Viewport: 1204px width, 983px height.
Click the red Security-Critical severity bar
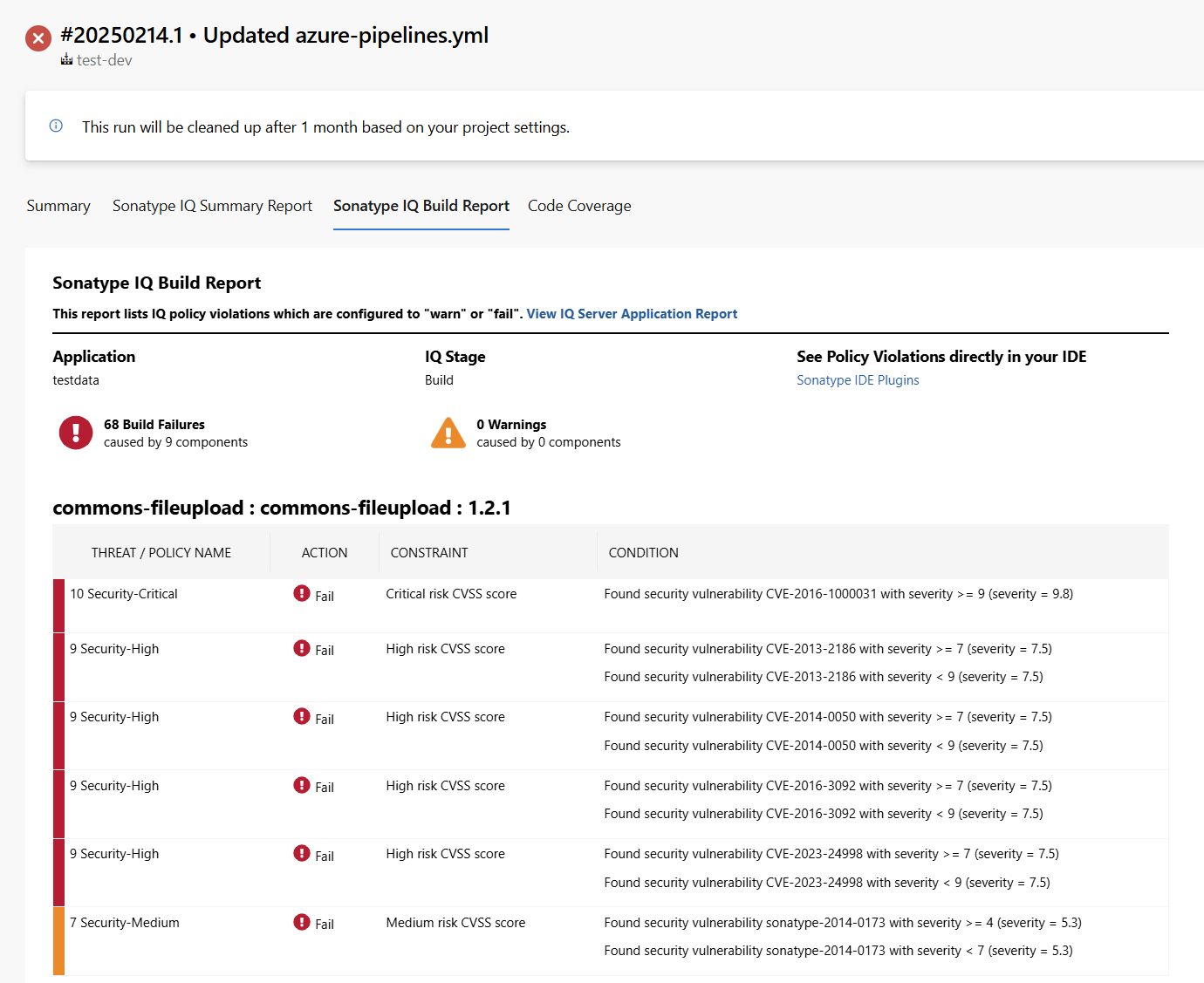(x=58, y=605)
